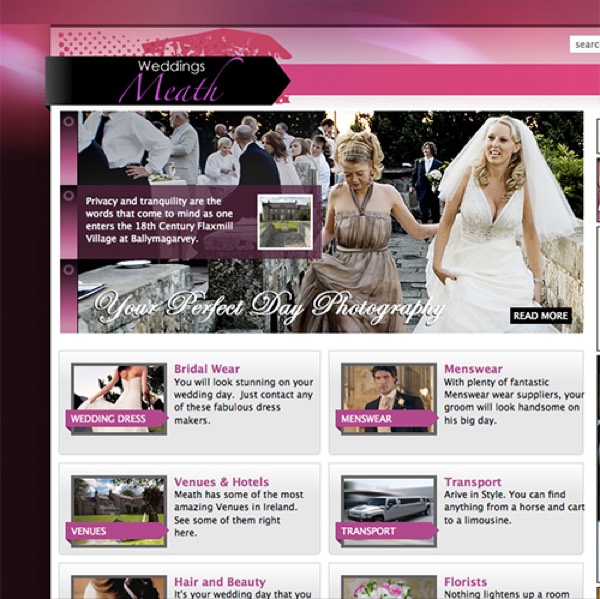The width and height of the screenshot is (600, 599).
Task: Click the MENSWEAR ribbon label
Action: [x=386, y=418]
